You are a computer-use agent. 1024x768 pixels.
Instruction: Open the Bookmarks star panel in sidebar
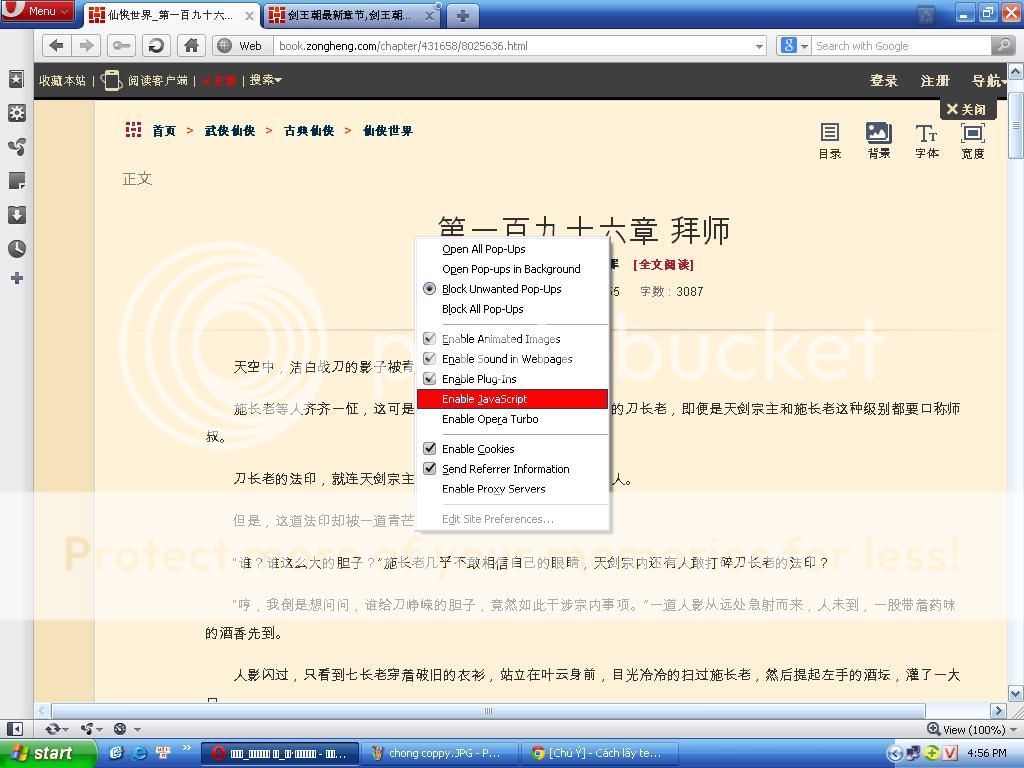16,79
